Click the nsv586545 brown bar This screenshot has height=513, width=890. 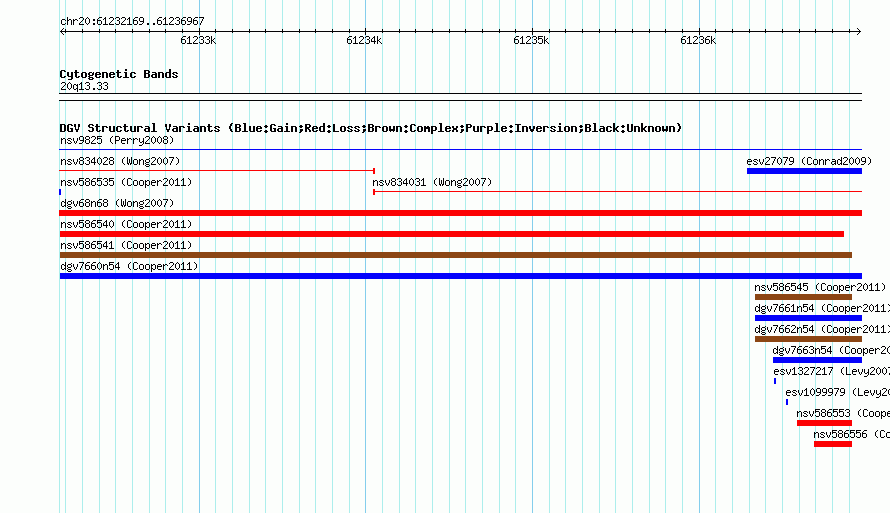click(x=803, y=297)
